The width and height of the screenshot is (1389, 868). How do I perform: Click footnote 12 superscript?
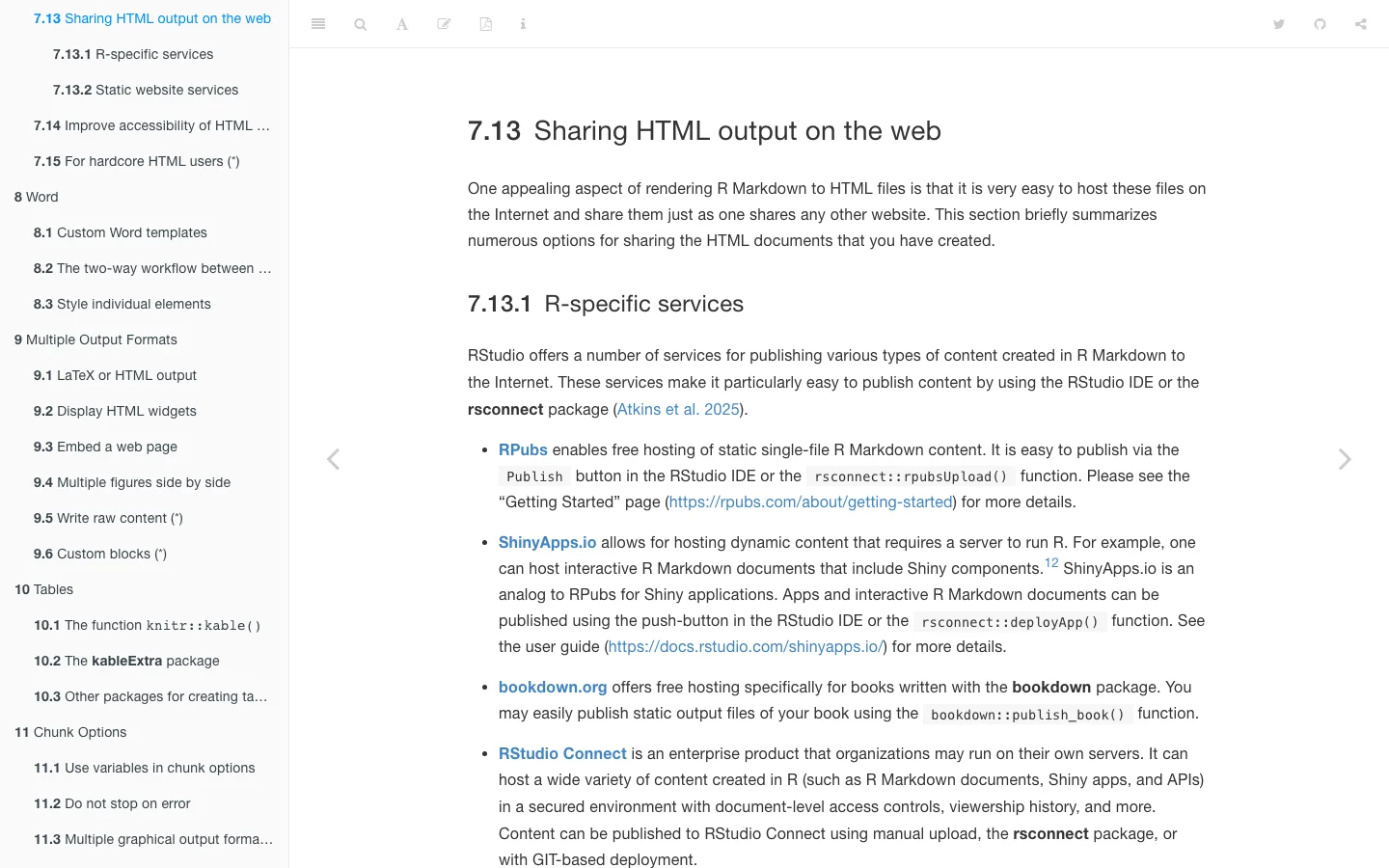[1051, 563]
